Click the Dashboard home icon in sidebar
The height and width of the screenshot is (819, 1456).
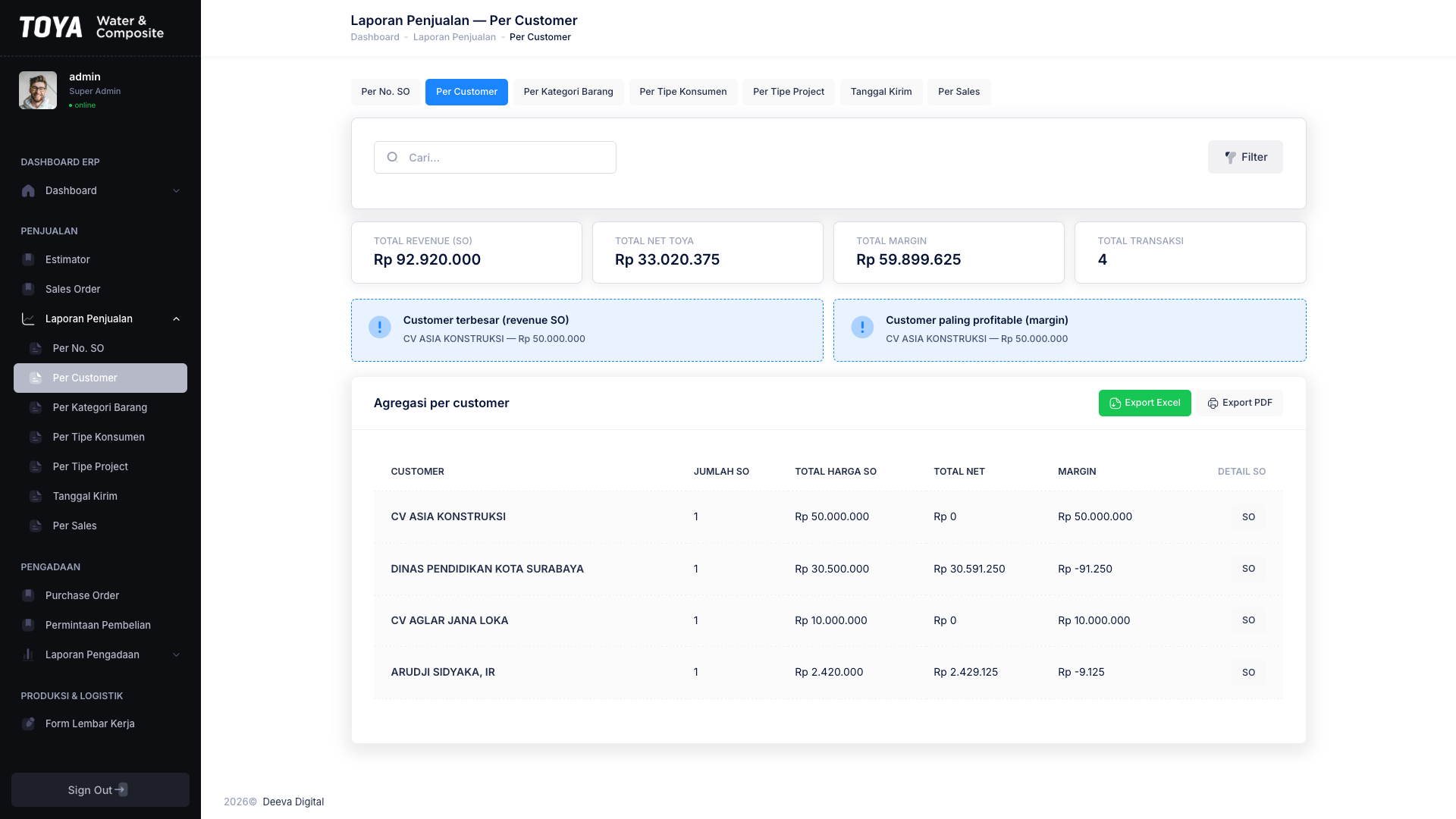28,191
